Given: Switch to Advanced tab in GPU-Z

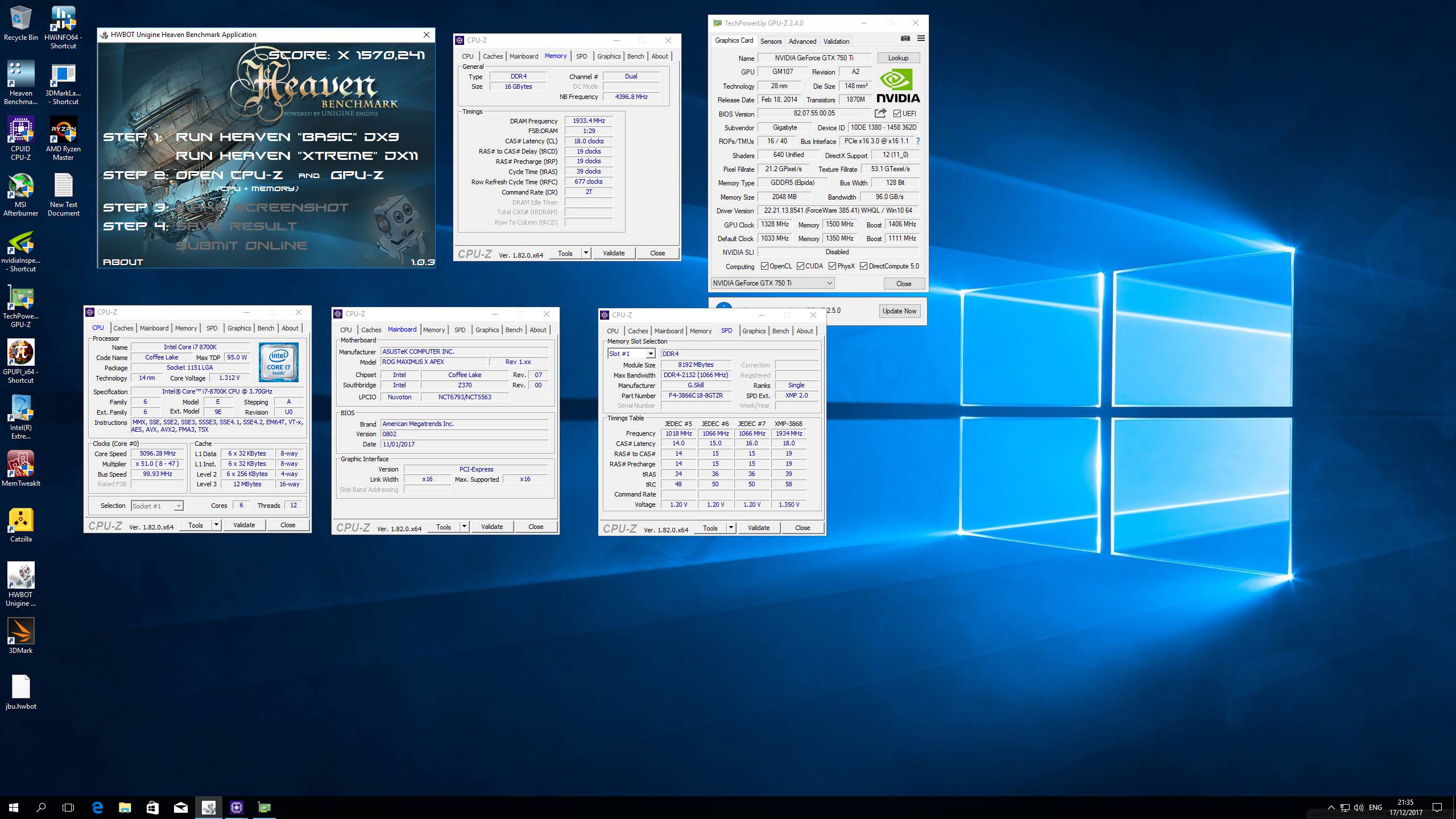Looking at the screenshot, I should 803,41.
